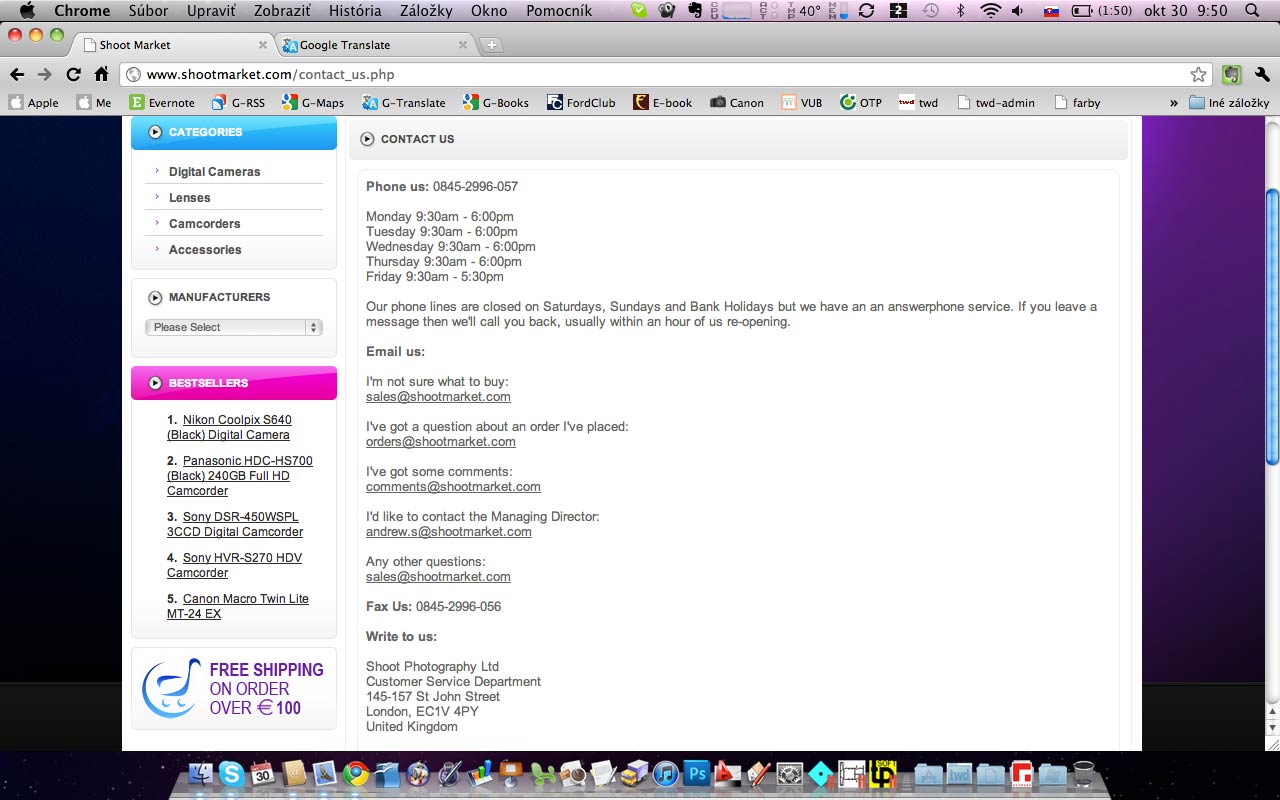Open the Bluetooth menu bar icon

click(x=961, y=11)
